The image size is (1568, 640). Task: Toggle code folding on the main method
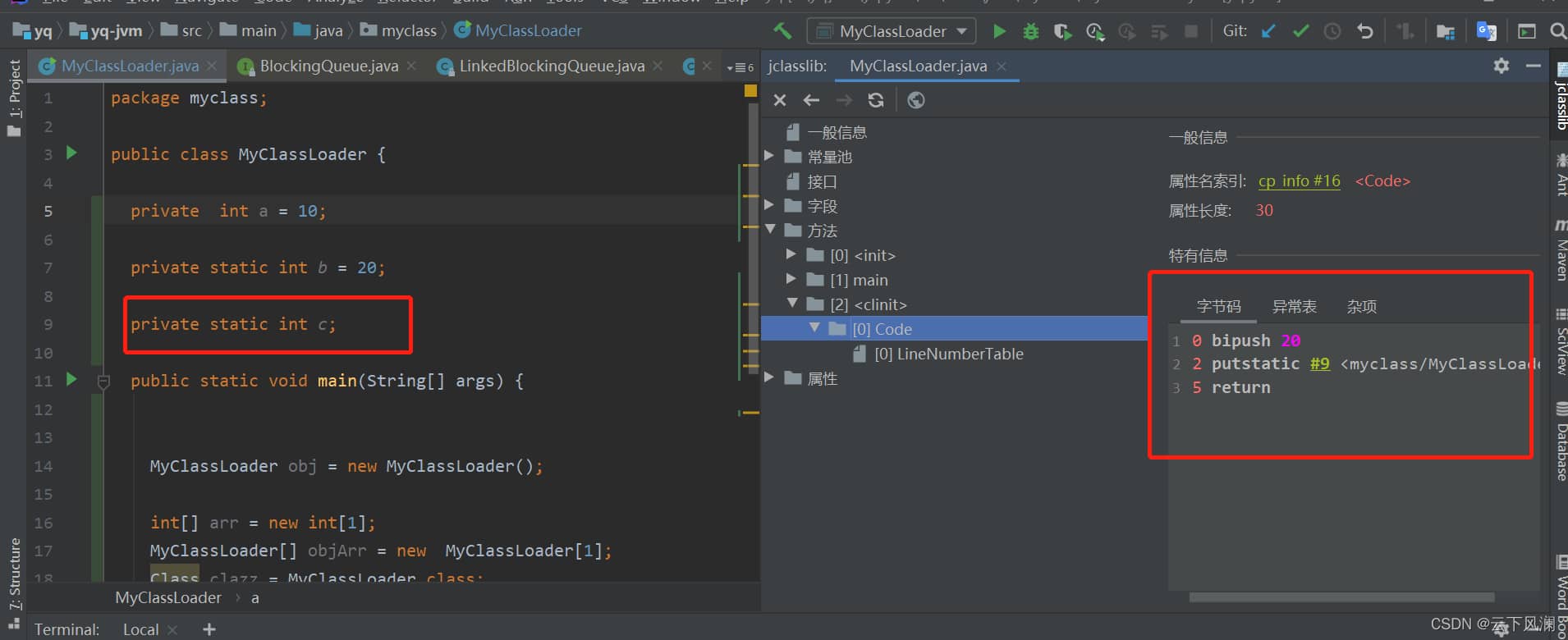point(103,382)
